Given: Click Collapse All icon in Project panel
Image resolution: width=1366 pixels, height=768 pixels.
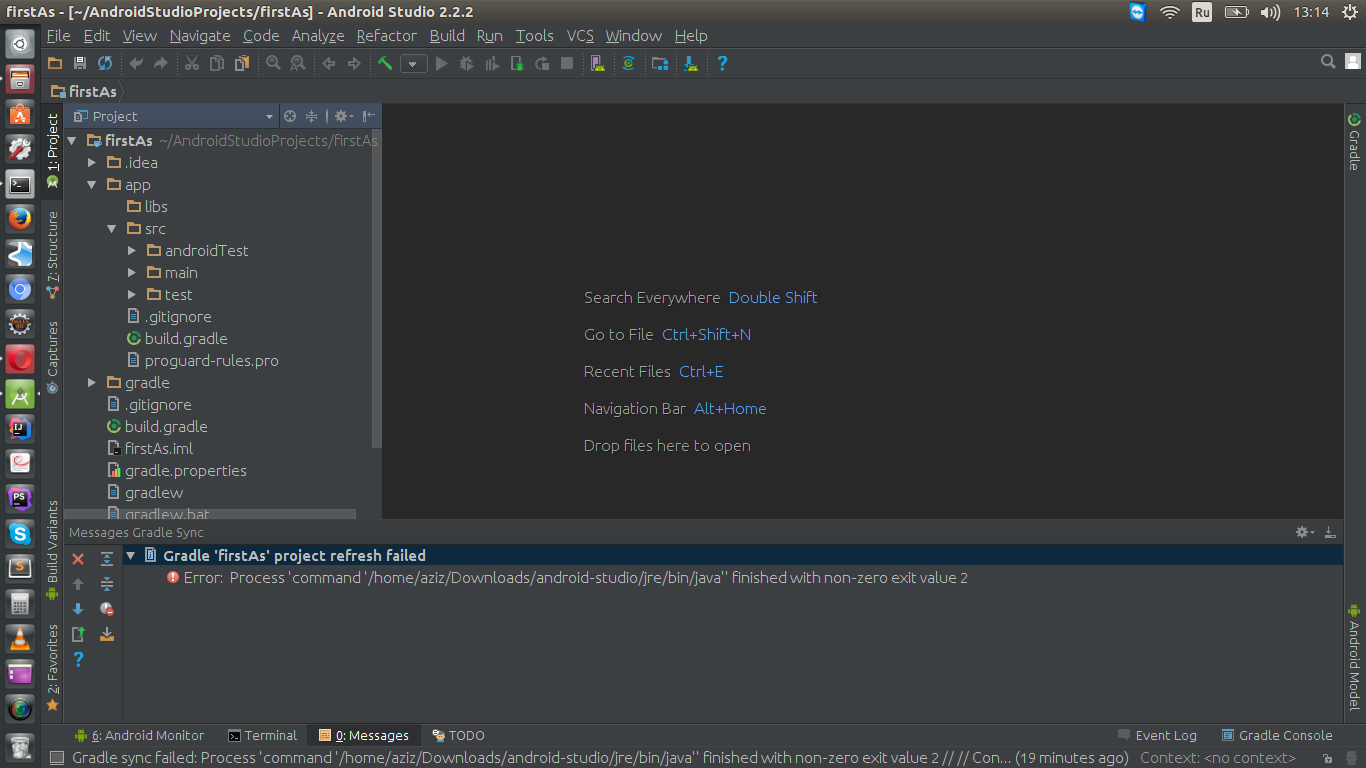Looking at the screenshot, I should pos(311,116).
